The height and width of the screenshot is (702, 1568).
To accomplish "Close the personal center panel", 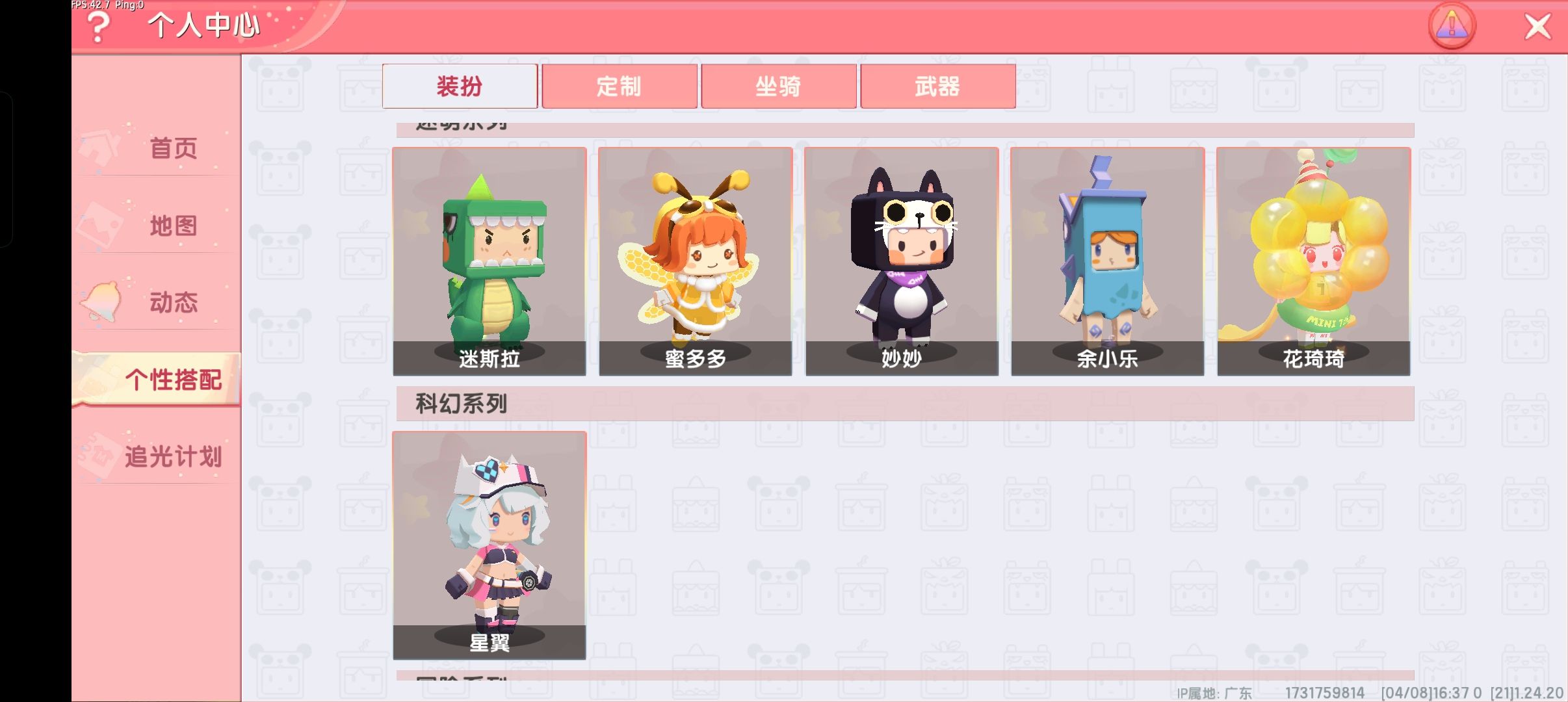I will pos(1537,27).
